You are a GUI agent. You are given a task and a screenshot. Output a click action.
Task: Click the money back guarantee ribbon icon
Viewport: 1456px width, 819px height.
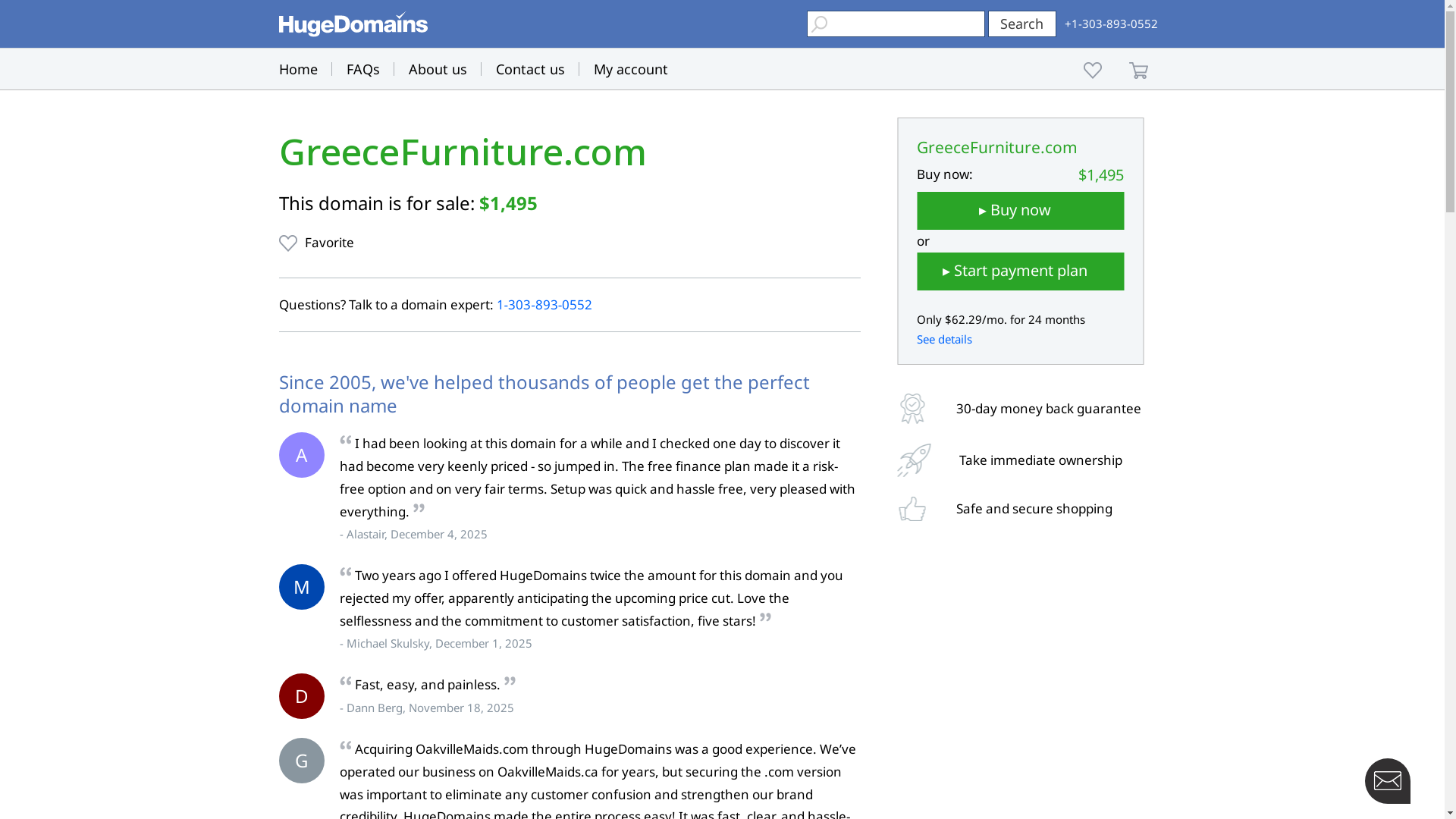912,409
